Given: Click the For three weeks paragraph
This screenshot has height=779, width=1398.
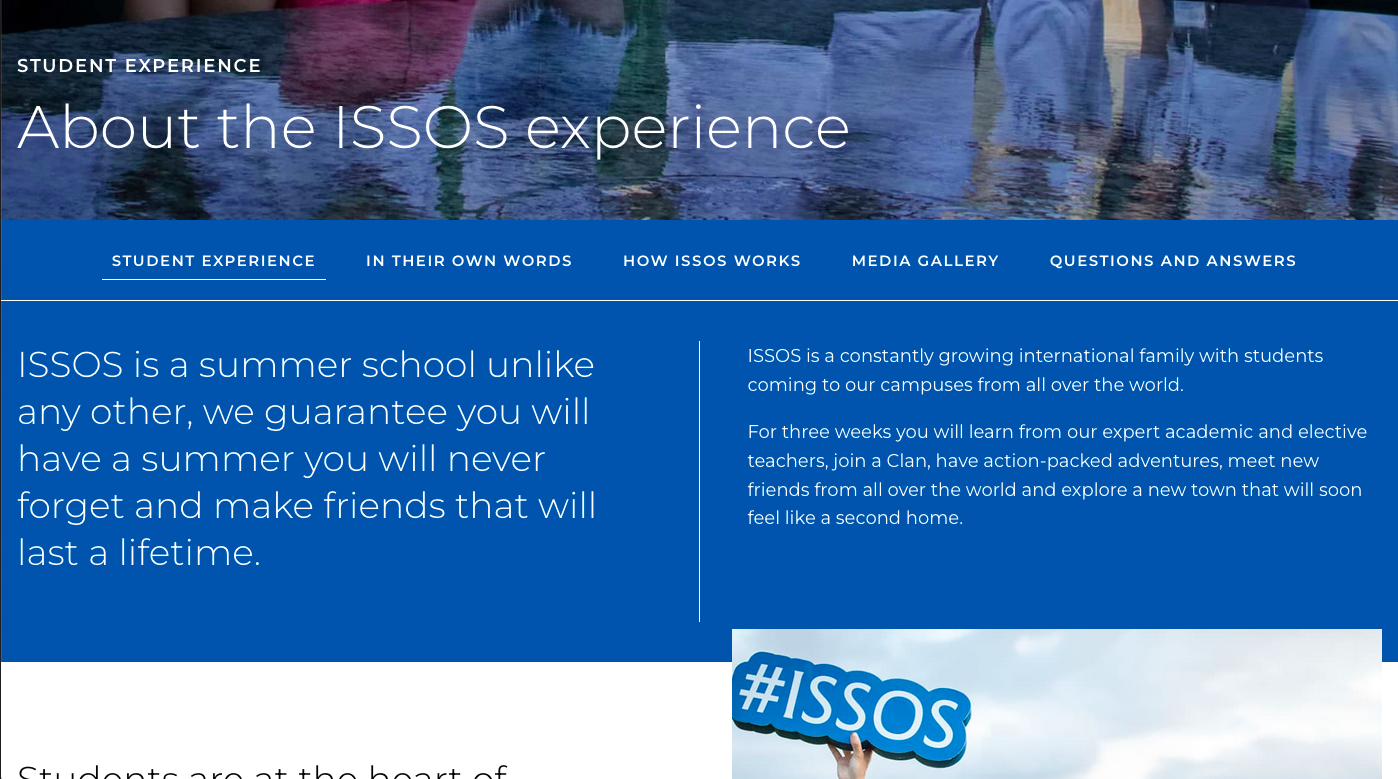Looking at the screenshot, I should [x=1057, y=475].
